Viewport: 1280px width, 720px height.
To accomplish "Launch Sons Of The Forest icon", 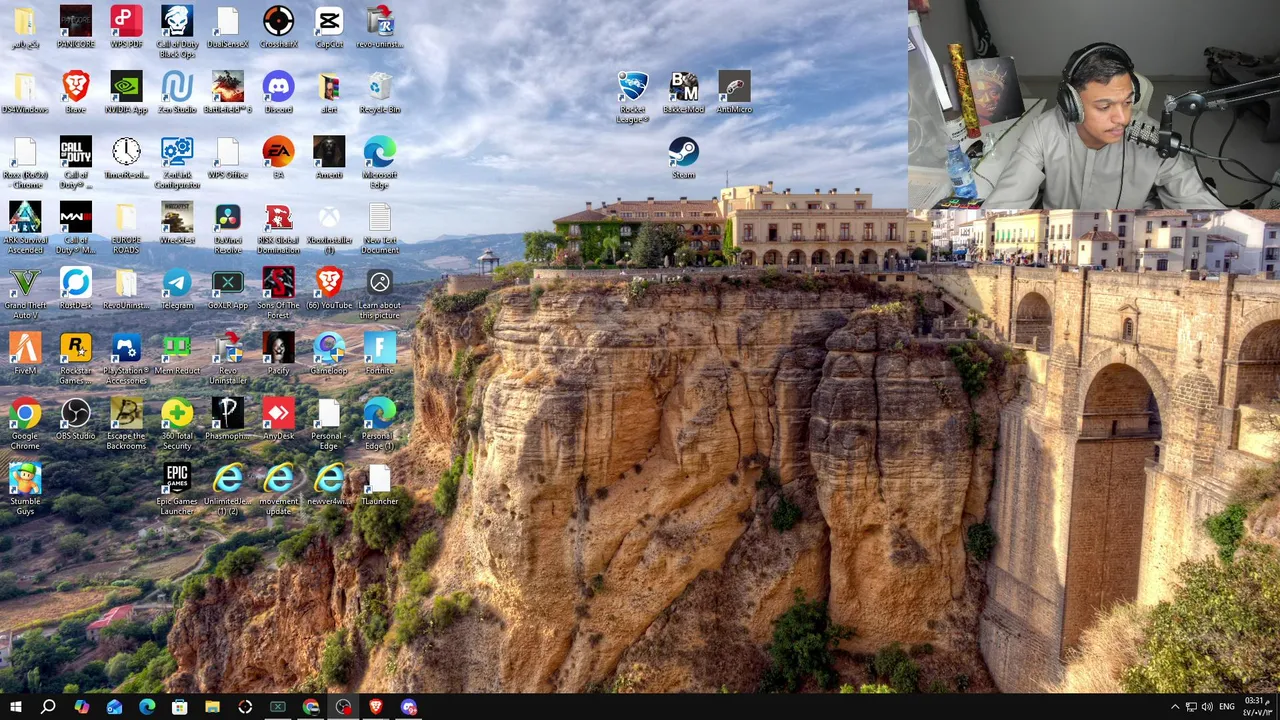I will click(x=278, y=292).
